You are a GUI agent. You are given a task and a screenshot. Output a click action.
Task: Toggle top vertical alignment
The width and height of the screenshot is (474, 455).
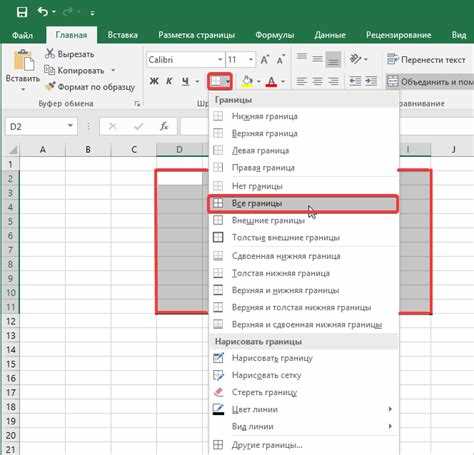pyautogui.click(x=302, y=57)
